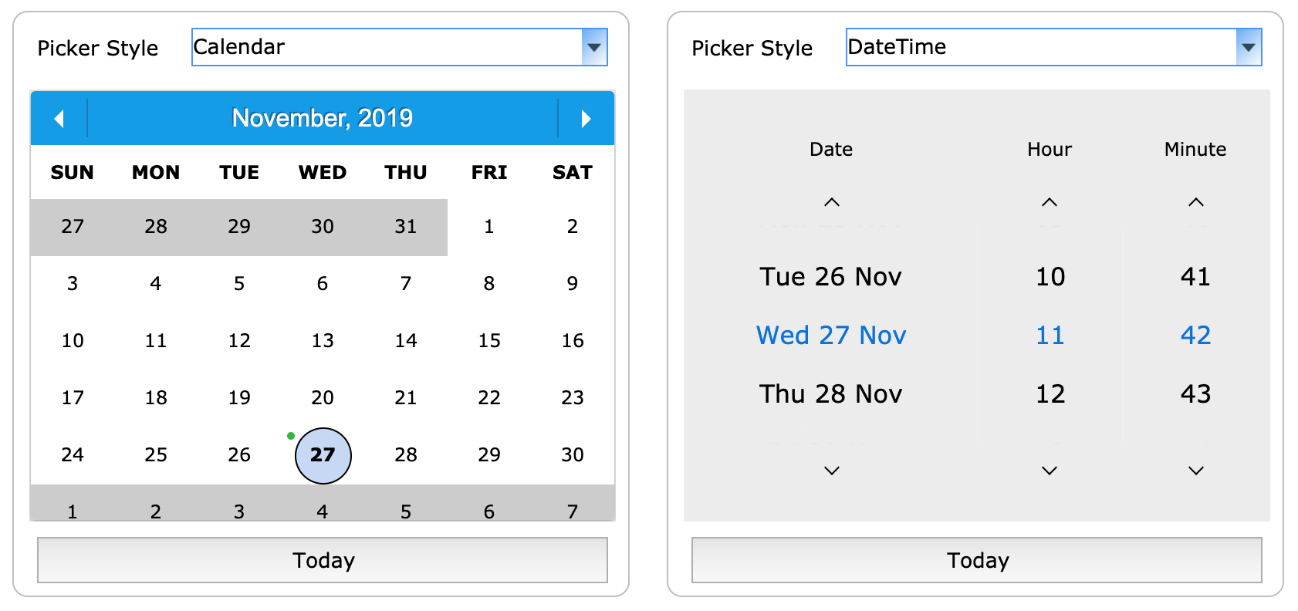Select November 15 in the calendar
The height and width of the screenshot is (611, 1298).
coord(489,341)
